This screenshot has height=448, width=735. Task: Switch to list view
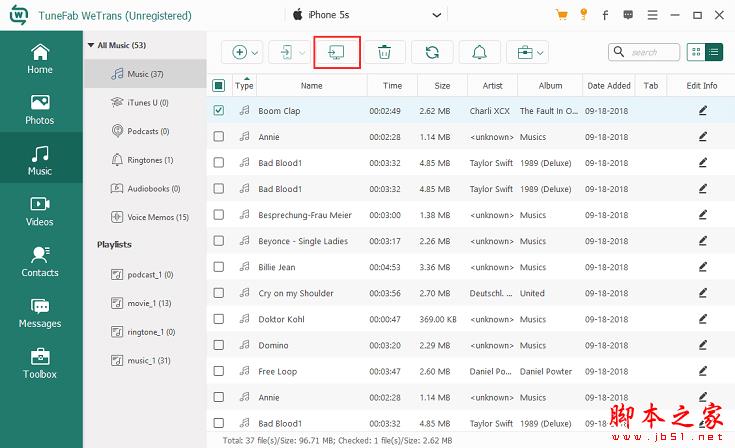(x=714, y=52)
